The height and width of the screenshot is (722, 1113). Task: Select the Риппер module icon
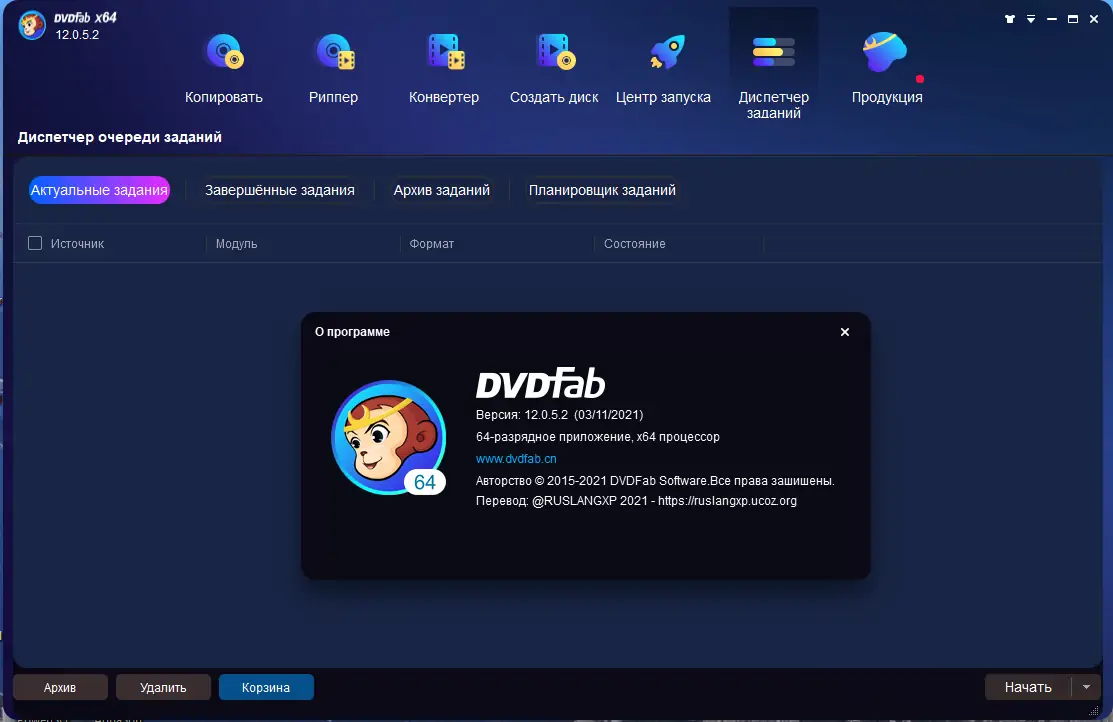coord(334,52)
